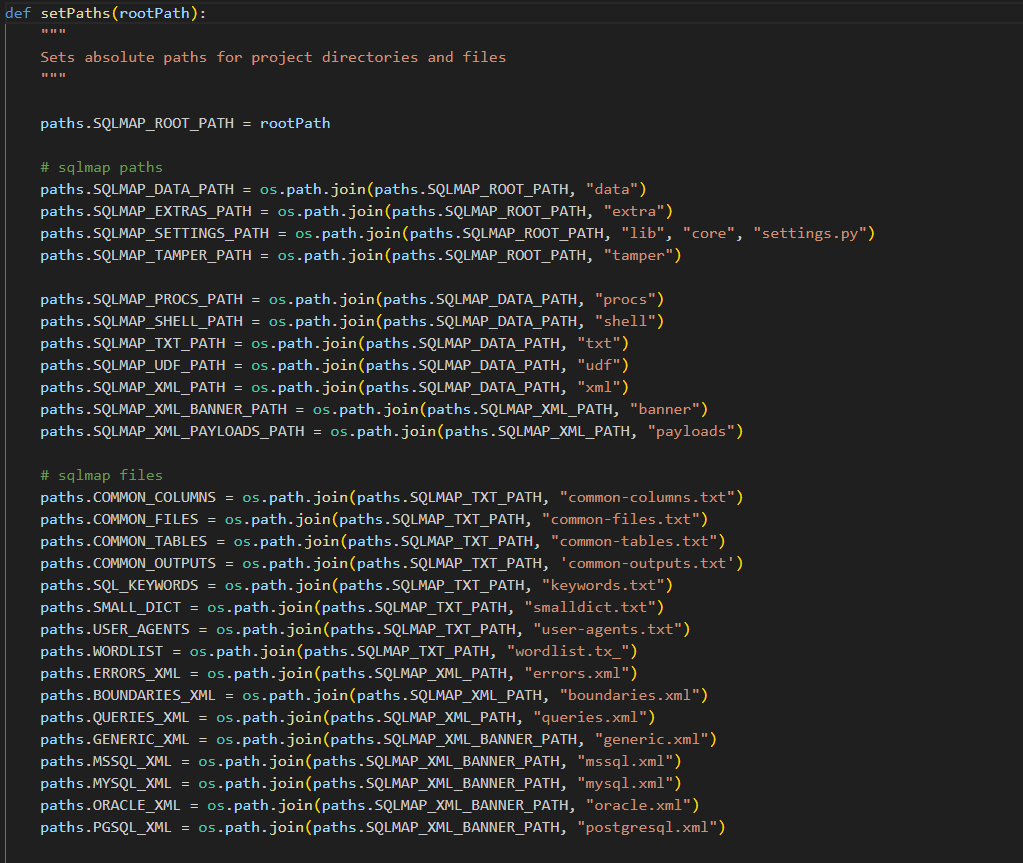Click the "payloads" string literal
The height and width of the screenshot is (863, 1023).
[x=692, y=431]
